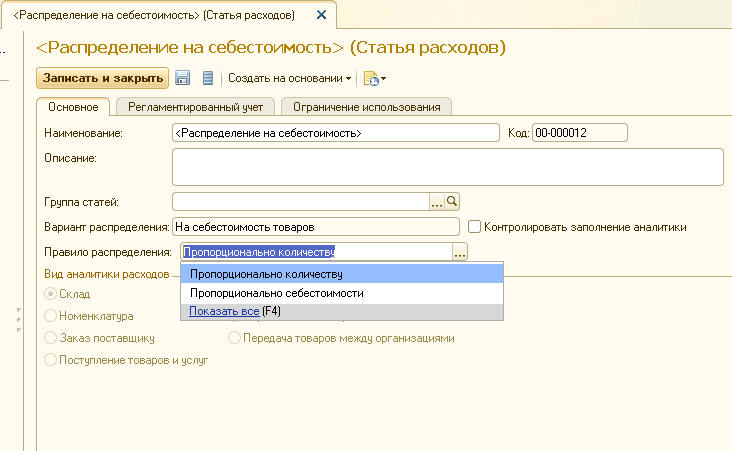This screenshot has width=732, height=451.
Task: Click the magnifier icon in Группа статей
Action: 452,202
